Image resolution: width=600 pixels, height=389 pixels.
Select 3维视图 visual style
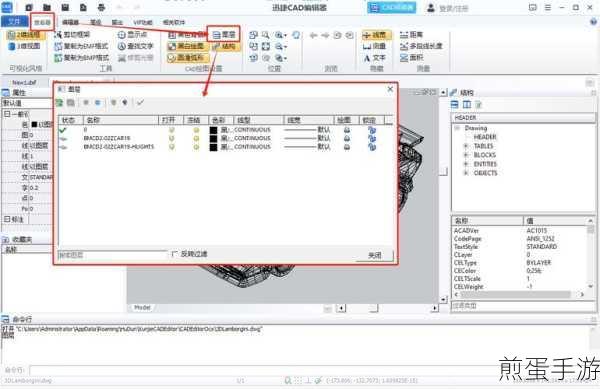[x=25, y=46]
